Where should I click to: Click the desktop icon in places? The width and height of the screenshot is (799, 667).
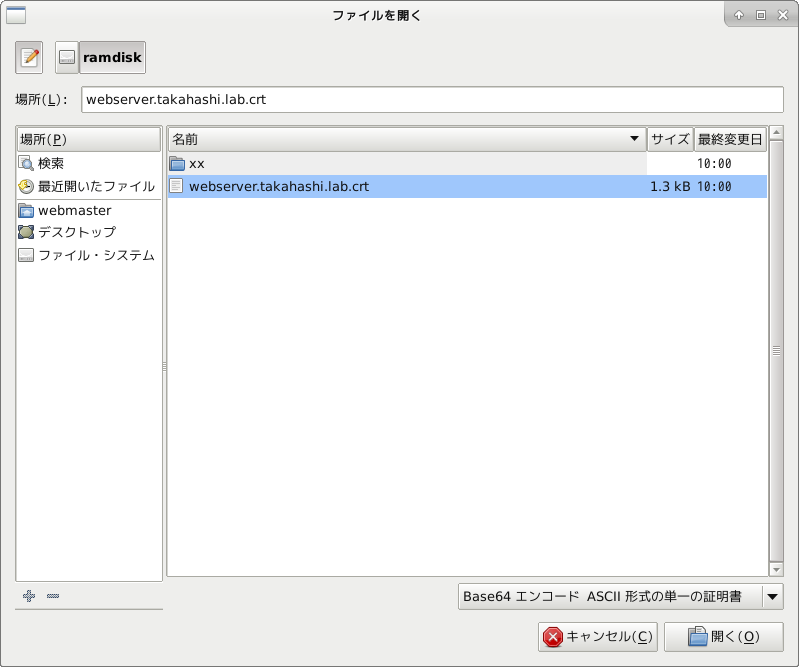coord(26,232)
